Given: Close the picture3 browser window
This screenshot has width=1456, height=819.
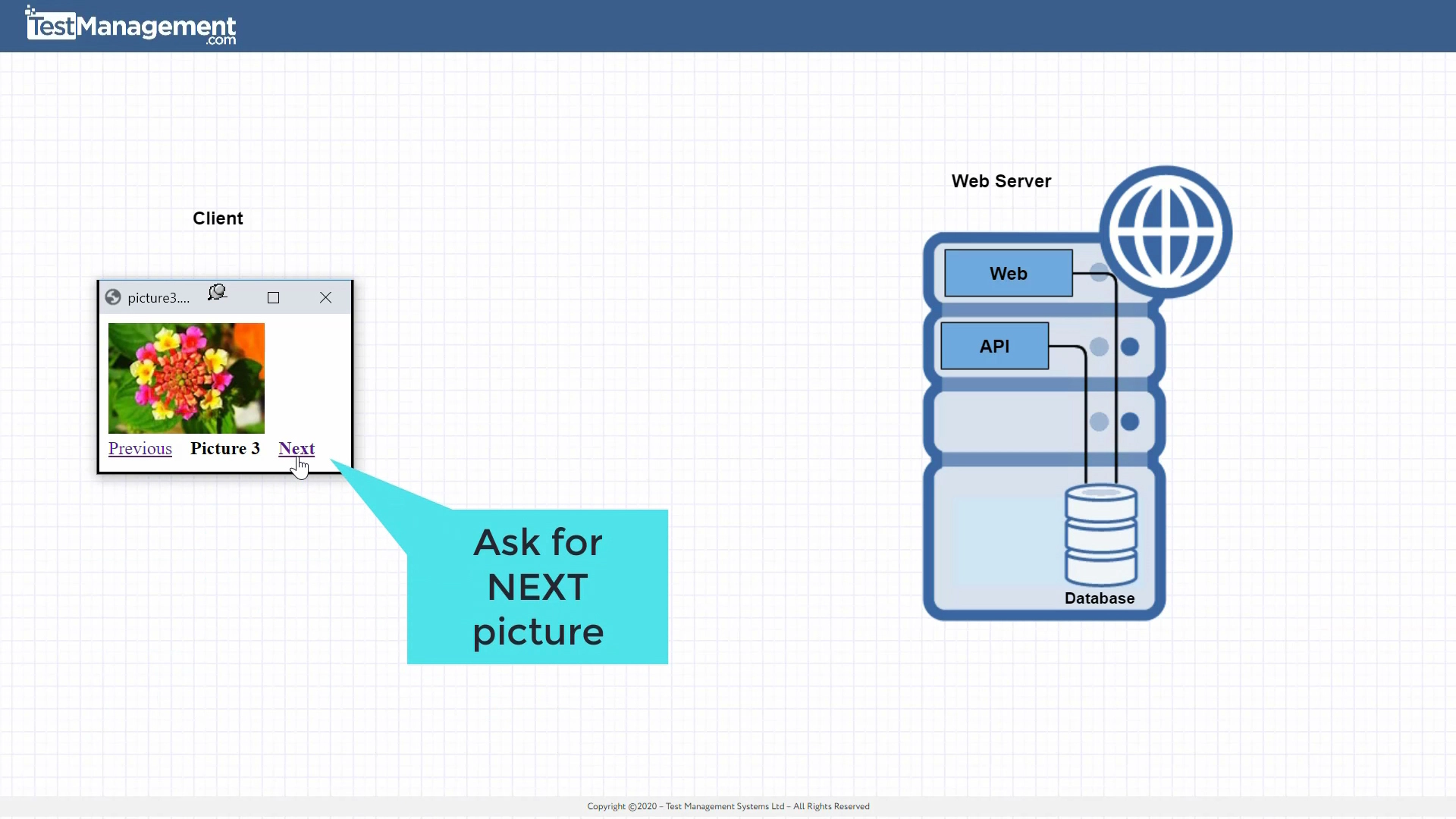Looking at the screenshot, I should (325, 297).
